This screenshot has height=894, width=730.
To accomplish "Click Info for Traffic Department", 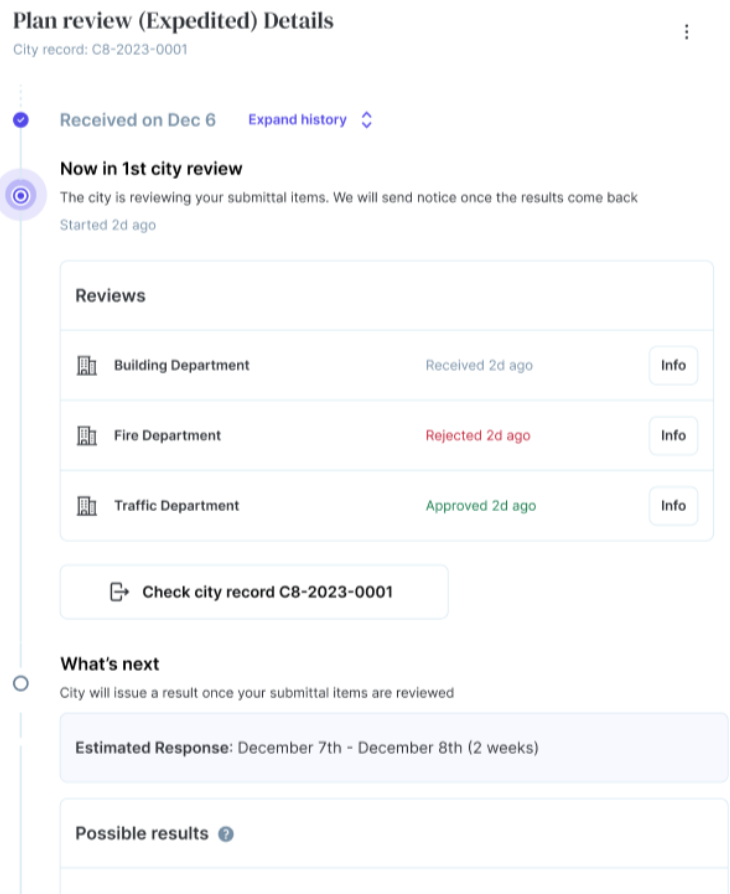I will point(673,505).
